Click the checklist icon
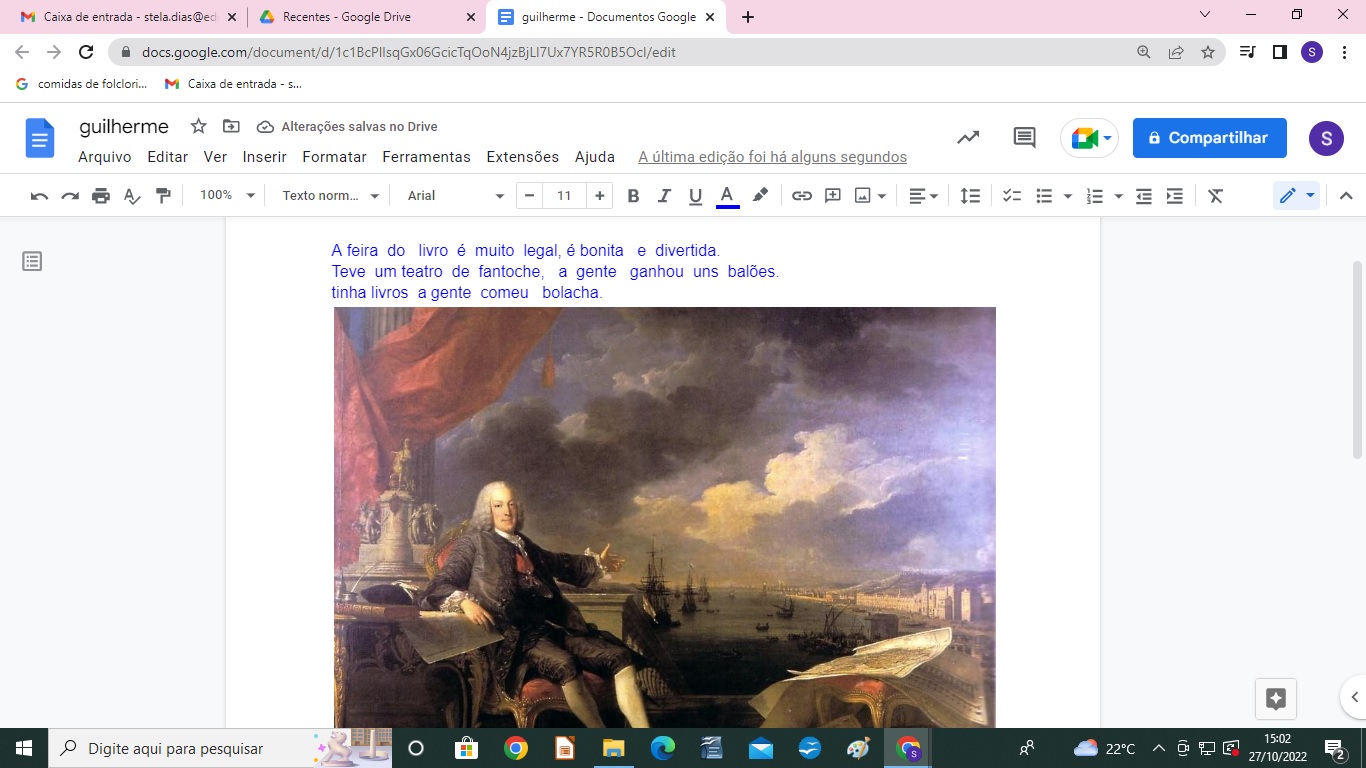Viewport: 1366px width, 768px height. coord(1012,196)
